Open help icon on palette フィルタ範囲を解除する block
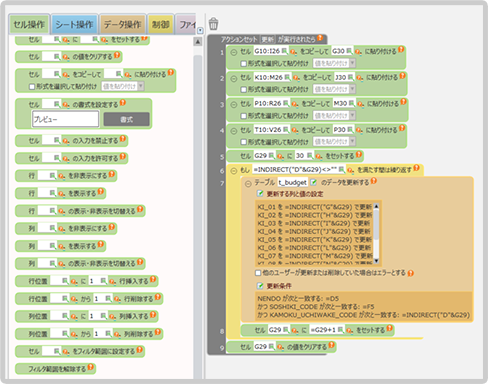 91,367
